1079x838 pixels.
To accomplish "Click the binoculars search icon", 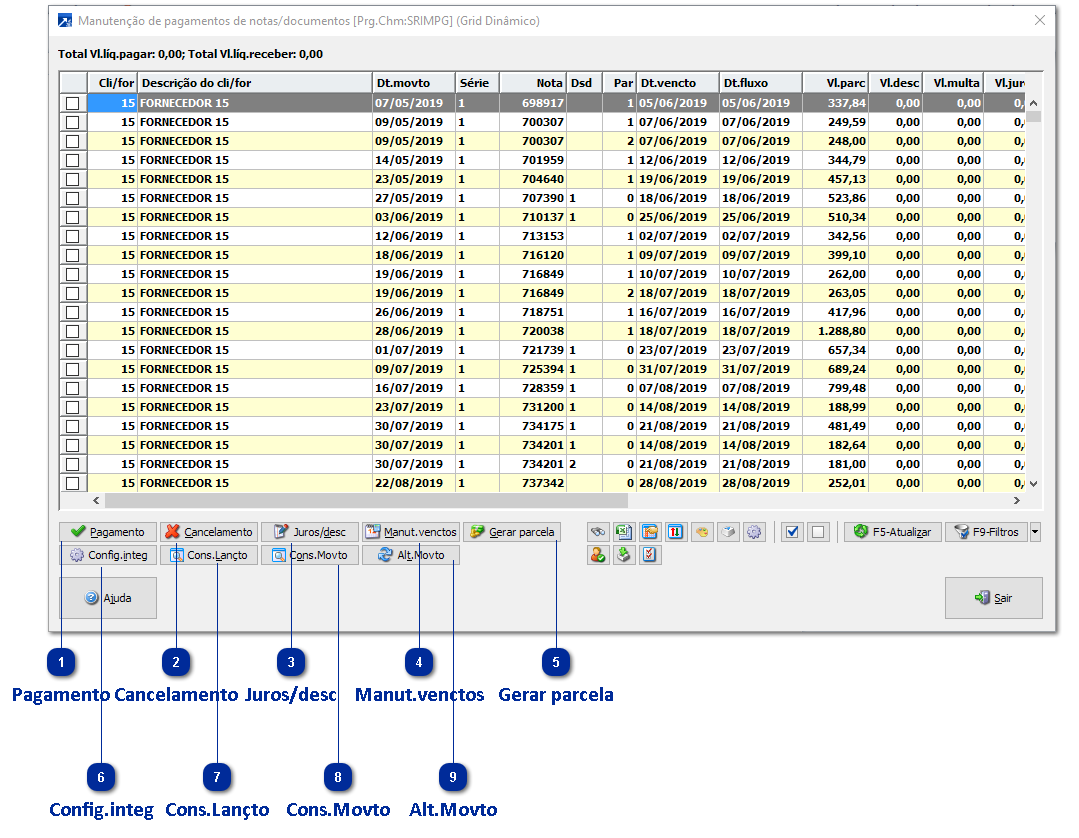I will pyautogui.click(x=598, y=532).
